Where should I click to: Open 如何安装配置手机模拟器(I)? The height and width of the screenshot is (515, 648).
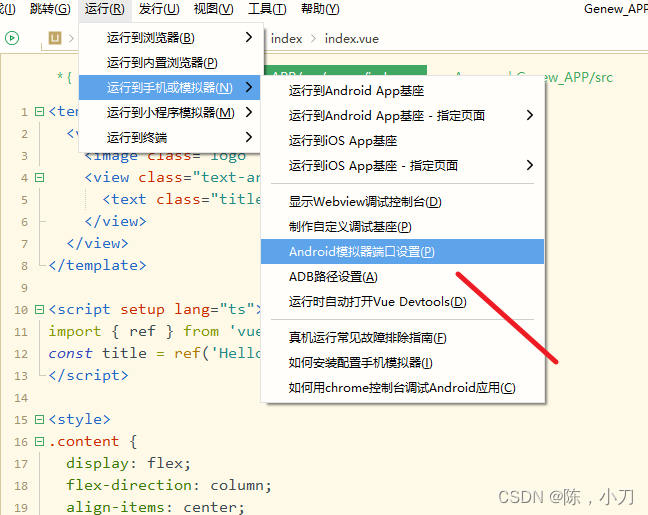(403, 362)
